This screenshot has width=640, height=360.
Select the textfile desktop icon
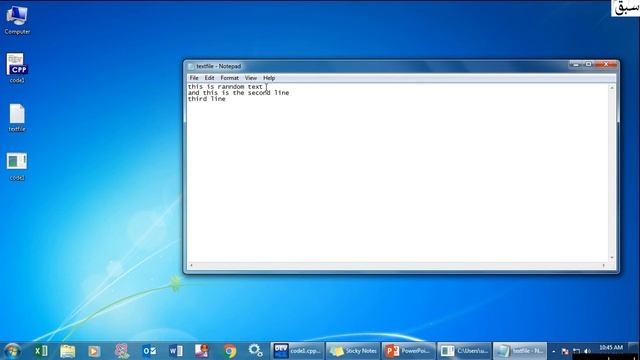[x=17, y=118]
